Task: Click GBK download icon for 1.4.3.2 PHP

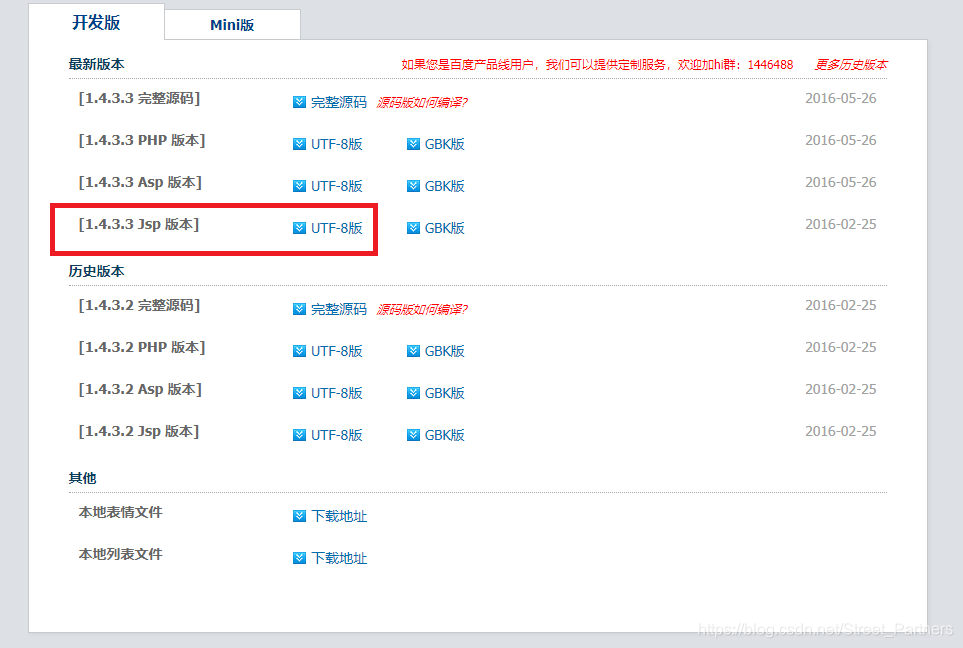Action: (413, 351)
